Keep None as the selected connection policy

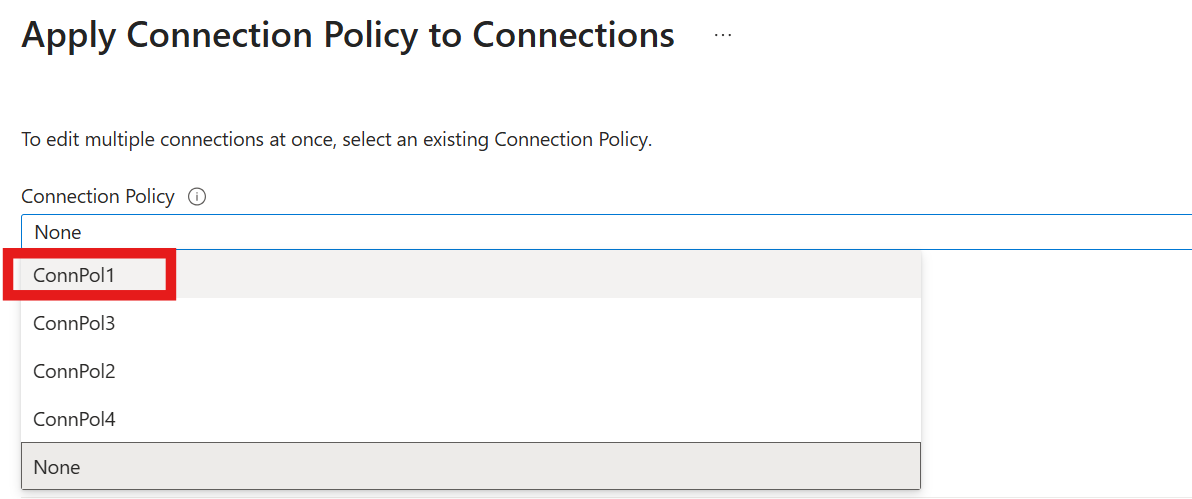pos(471,466)
